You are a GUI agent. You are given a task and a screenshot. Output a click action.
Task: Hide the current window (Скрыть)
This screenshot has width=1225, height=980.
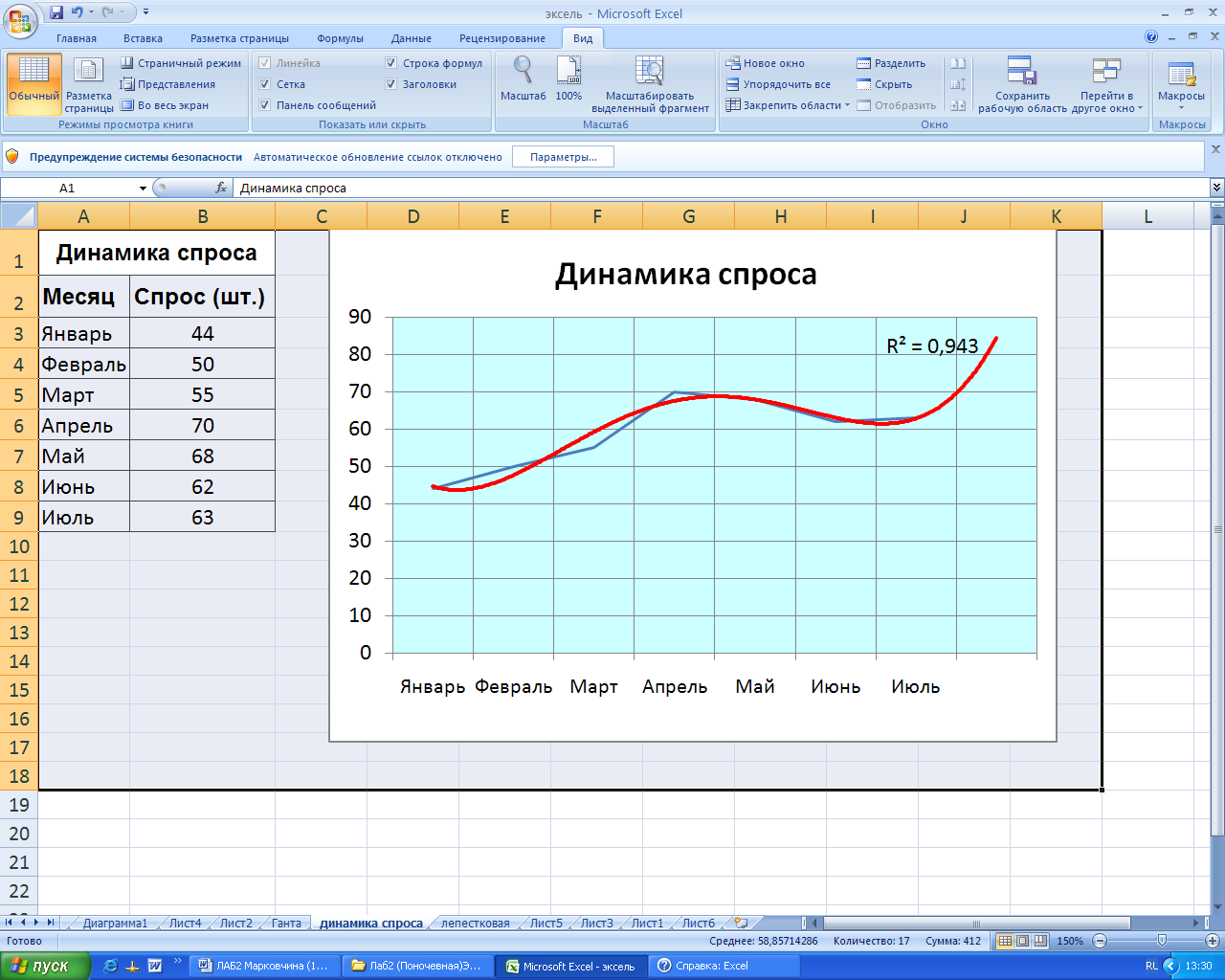tap(884, 84)
